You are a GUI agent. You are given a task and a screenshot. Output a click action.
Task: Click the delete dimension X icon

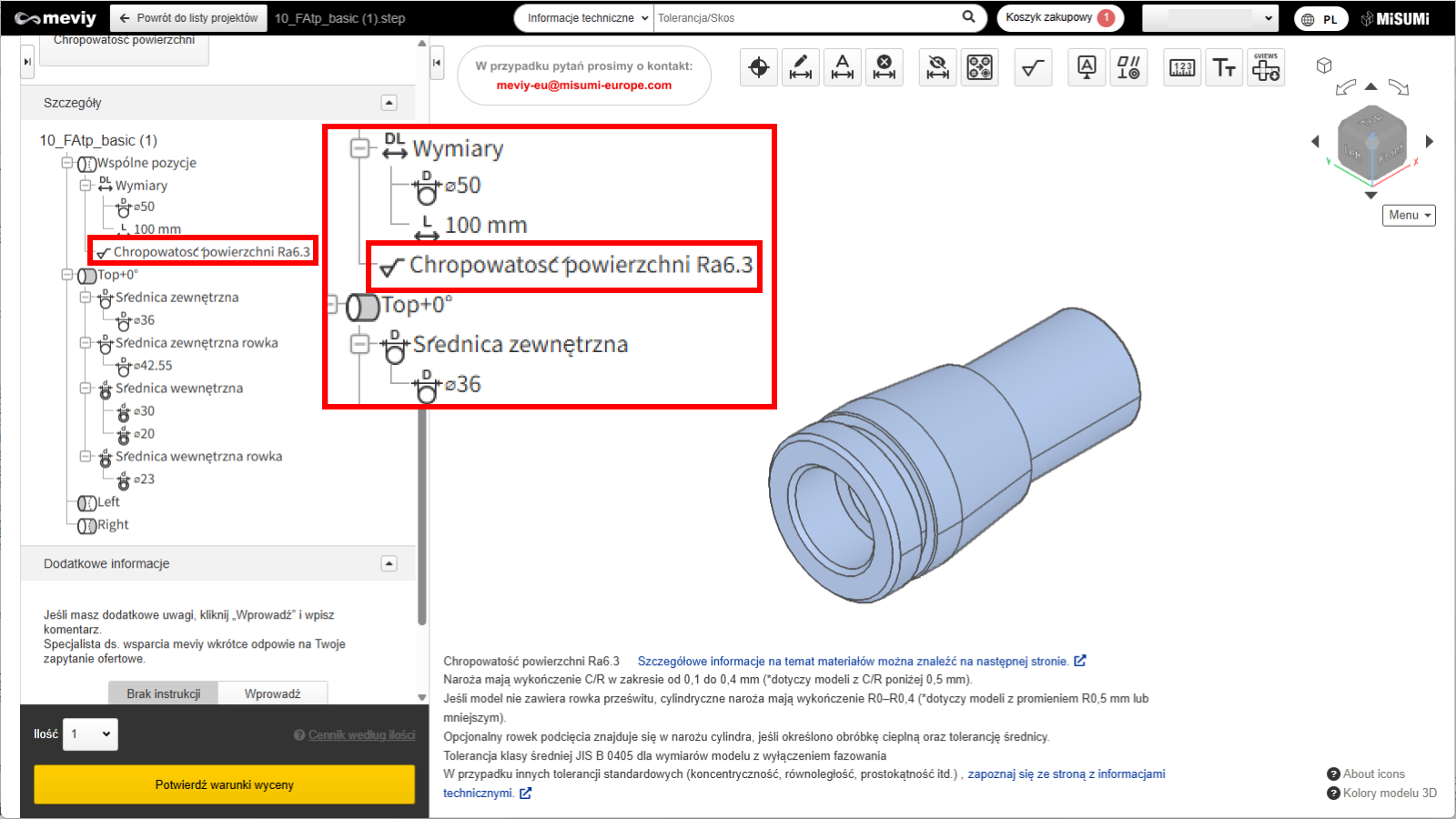pos(885,67)
